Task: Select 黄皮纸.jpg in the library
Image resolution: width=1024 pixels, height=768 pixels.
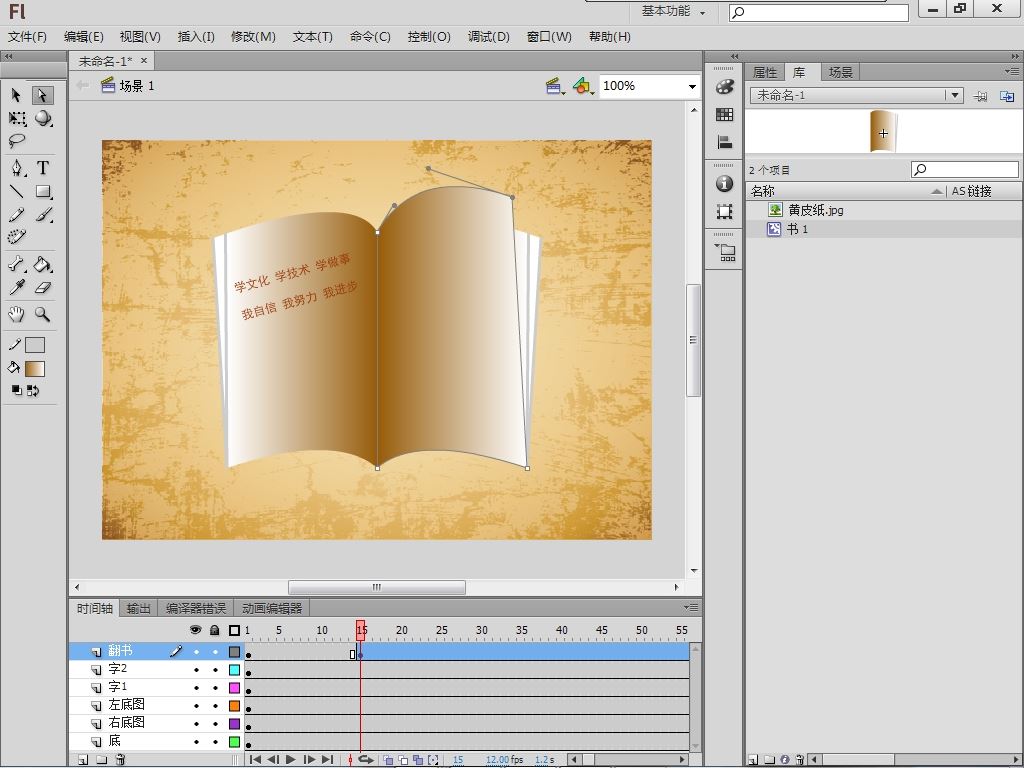Action: tap(815, 210)
